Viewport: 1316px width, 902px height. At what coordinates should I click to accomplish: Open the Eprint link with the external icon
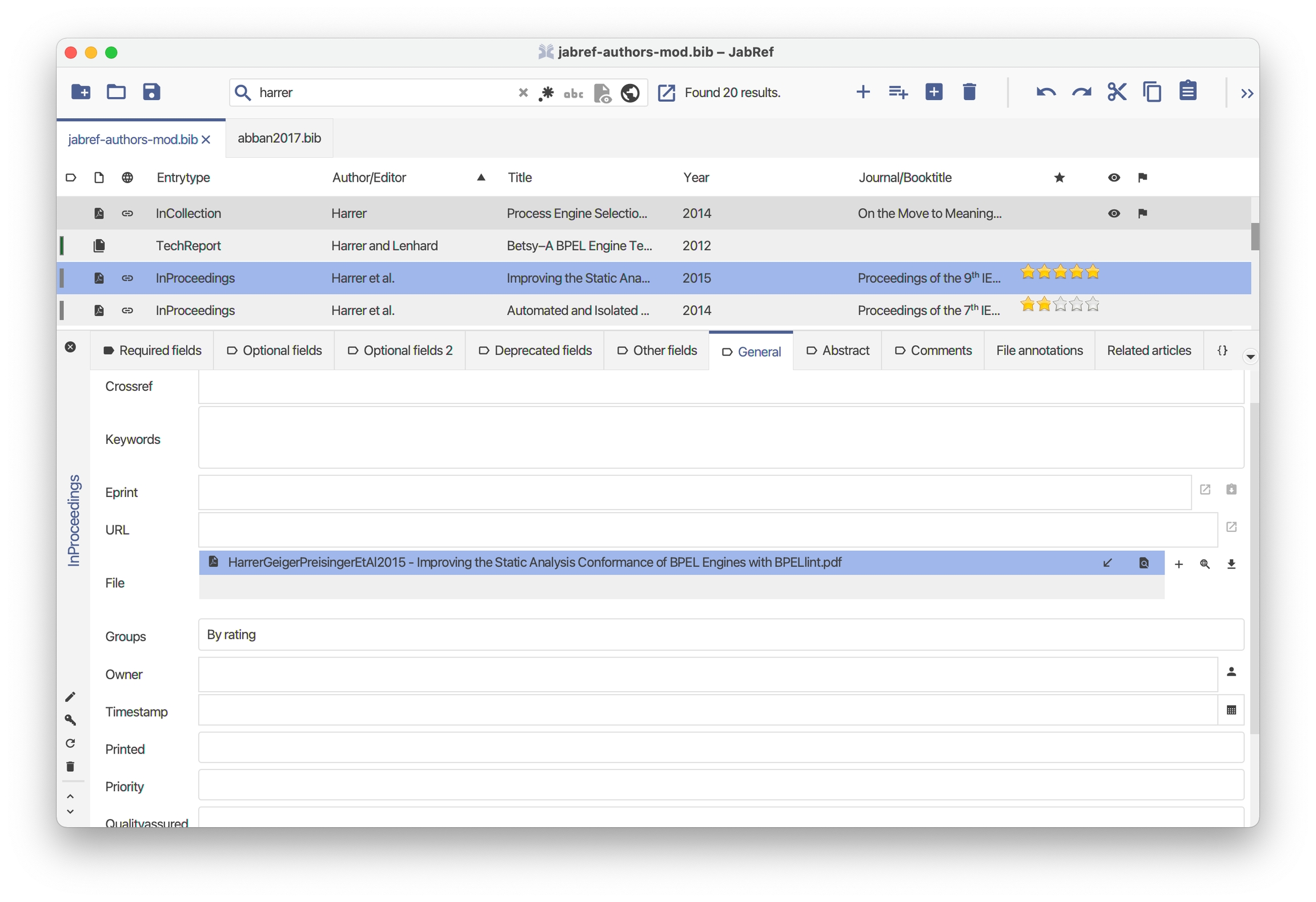(x=1205, y=490)
